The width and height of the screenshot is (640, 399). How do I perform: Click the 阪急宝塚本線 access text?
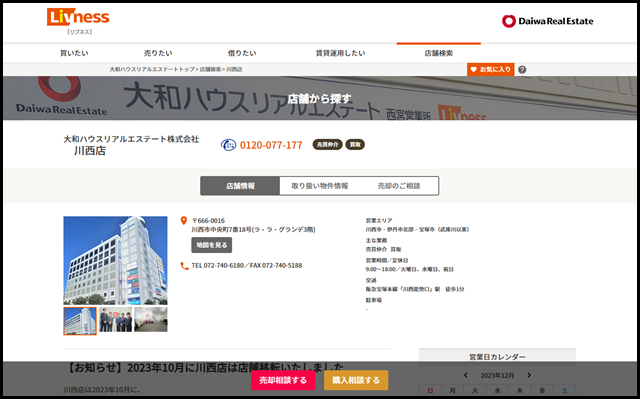coord(415,289)
